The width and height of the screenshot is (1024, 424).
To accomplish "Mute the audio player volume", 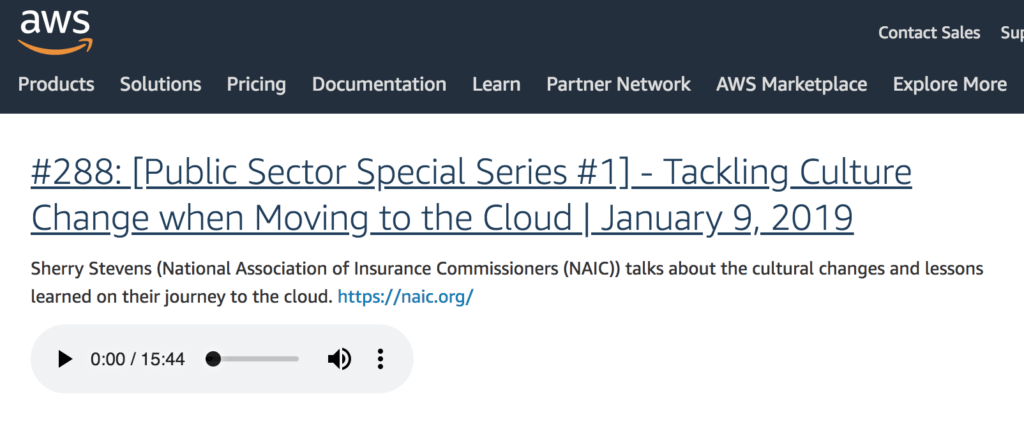I will pyautogui.click(x=339, y=359).
